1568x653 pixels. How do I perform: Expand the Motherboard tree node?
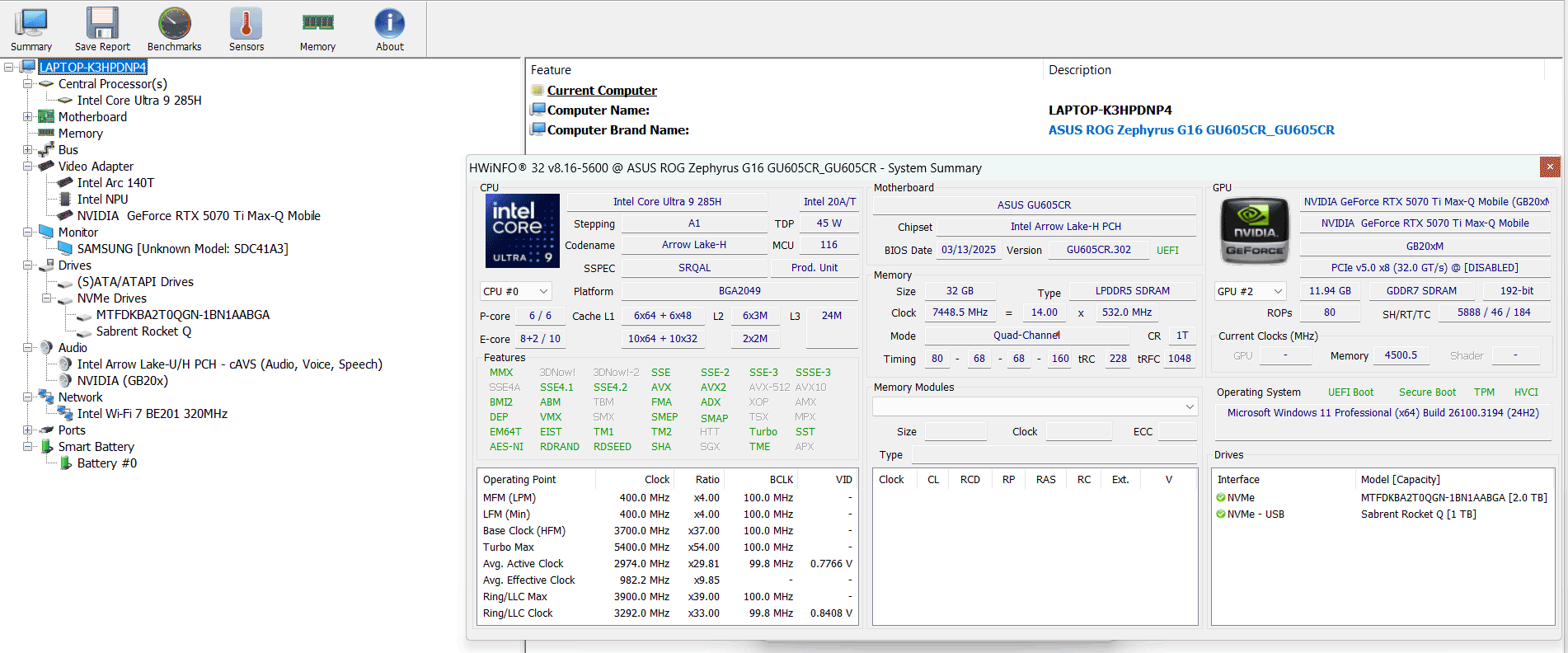[27, 116]
